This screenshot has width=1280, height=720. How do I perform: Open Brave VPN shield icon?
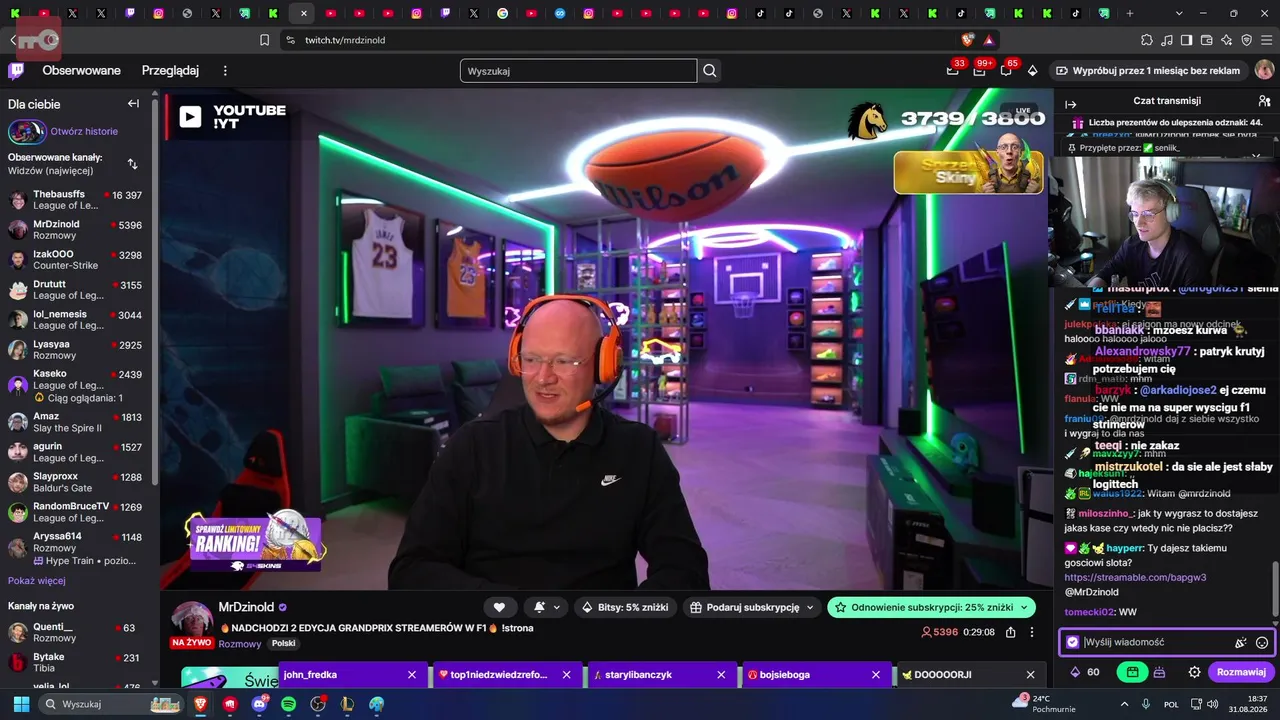click(x=1246, y=40)
